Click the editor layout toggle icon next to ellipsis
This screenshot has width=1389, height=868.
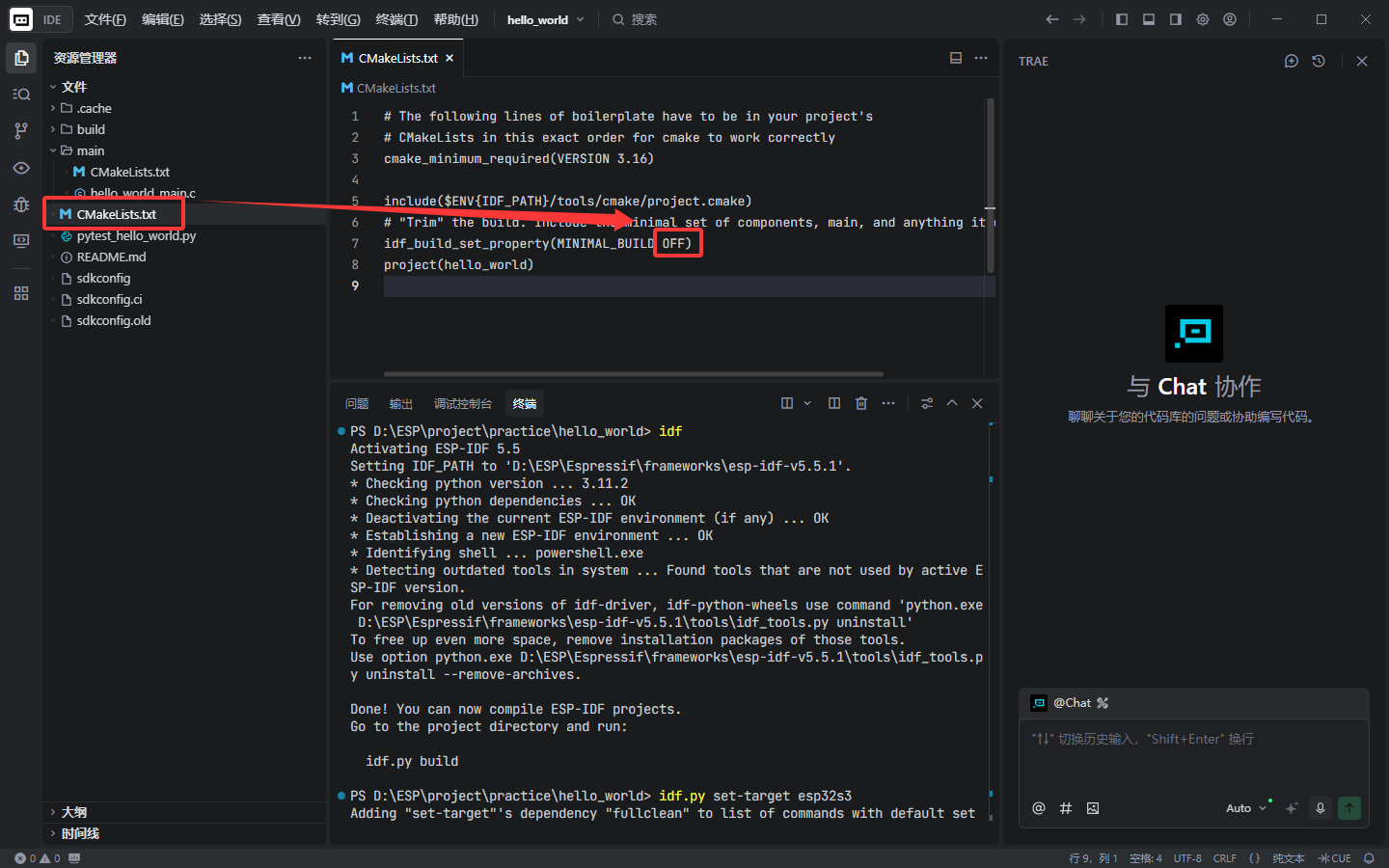[x=956, y=58]
